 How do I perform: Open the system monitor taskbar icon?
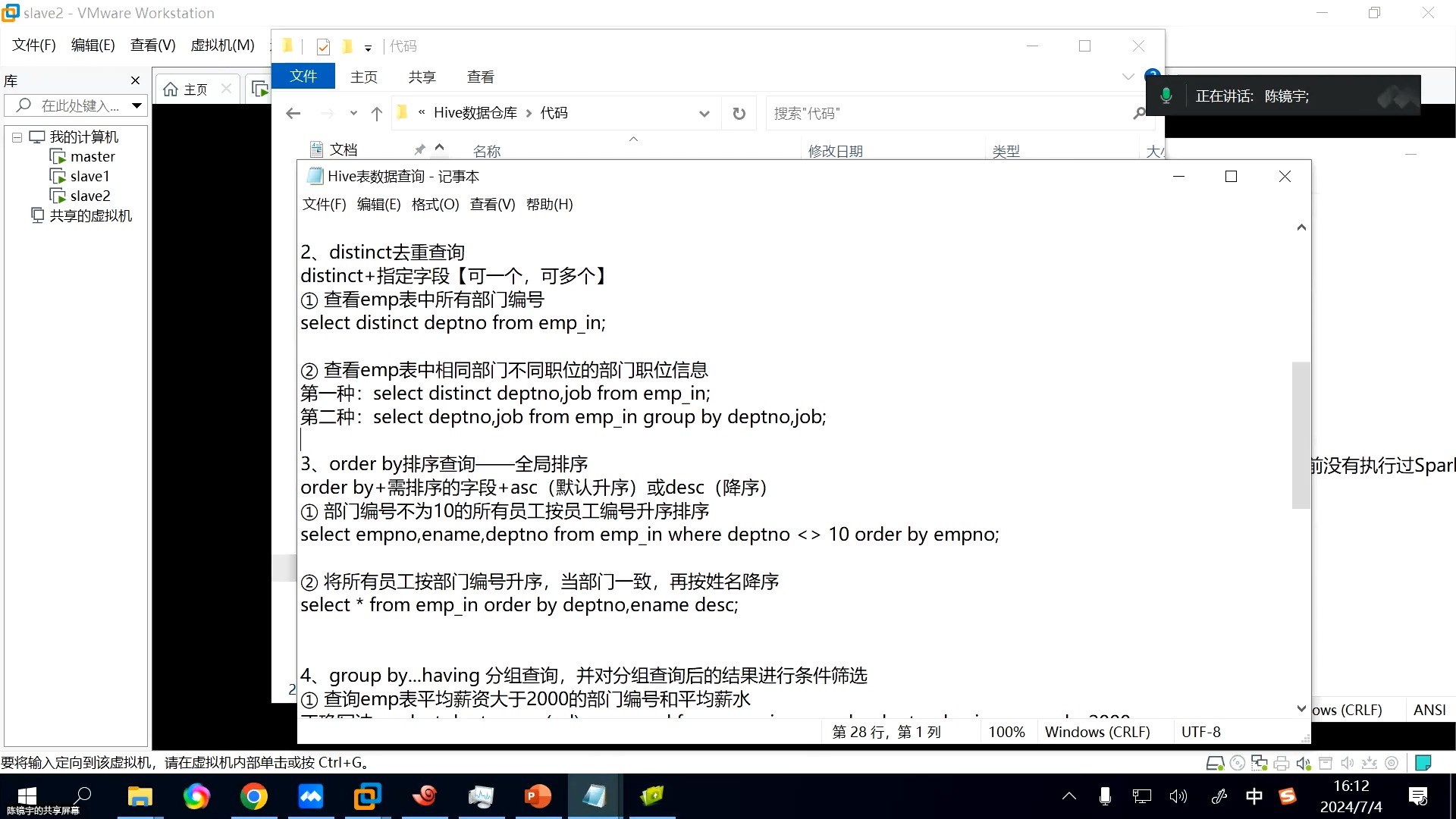(481, 796)
